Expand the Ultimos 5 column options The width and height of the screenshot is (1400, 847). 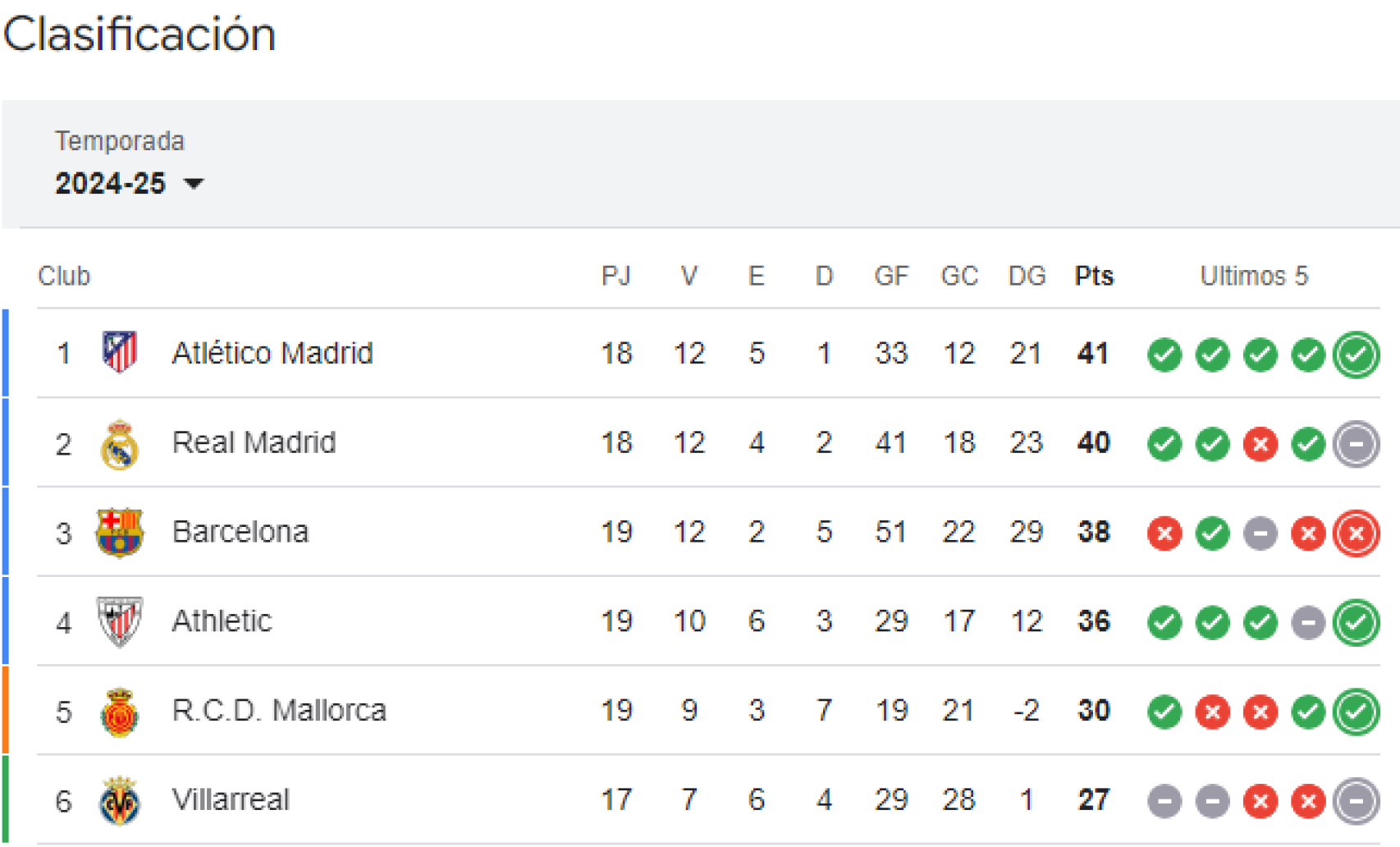1254,276
